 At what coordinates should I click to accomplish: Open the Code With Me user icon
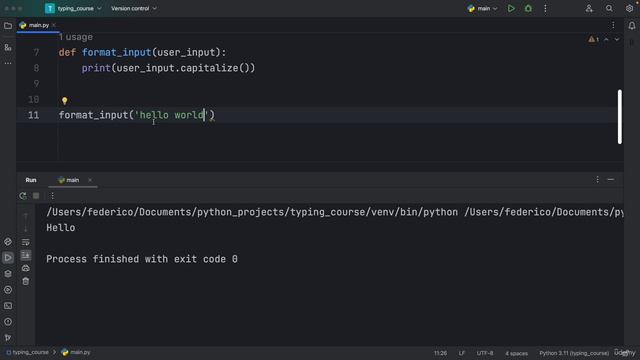[589, 9]
